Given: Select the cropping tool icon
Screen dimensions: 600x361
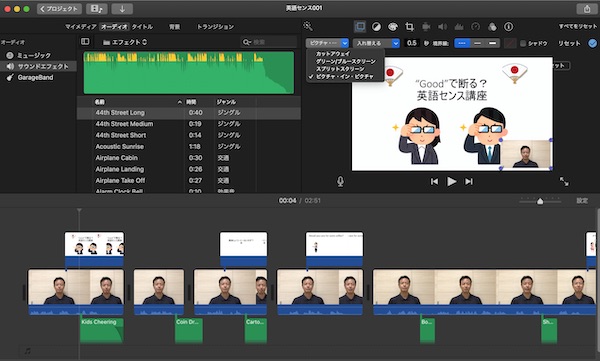Looking at the screenshot, I should point(409,26).
